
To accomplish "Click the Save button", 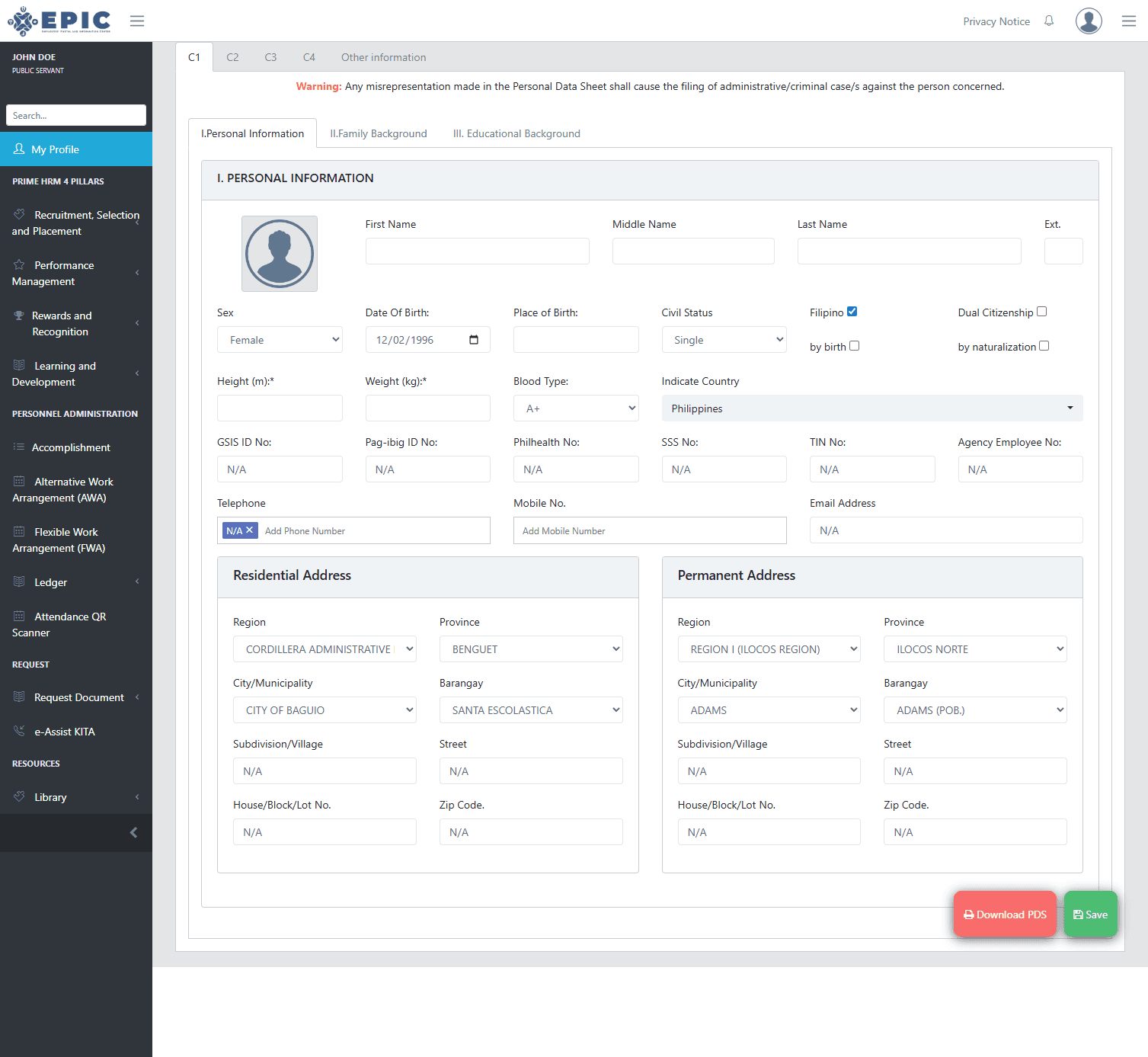I will pyautogui.click(x=1091, y=914).
